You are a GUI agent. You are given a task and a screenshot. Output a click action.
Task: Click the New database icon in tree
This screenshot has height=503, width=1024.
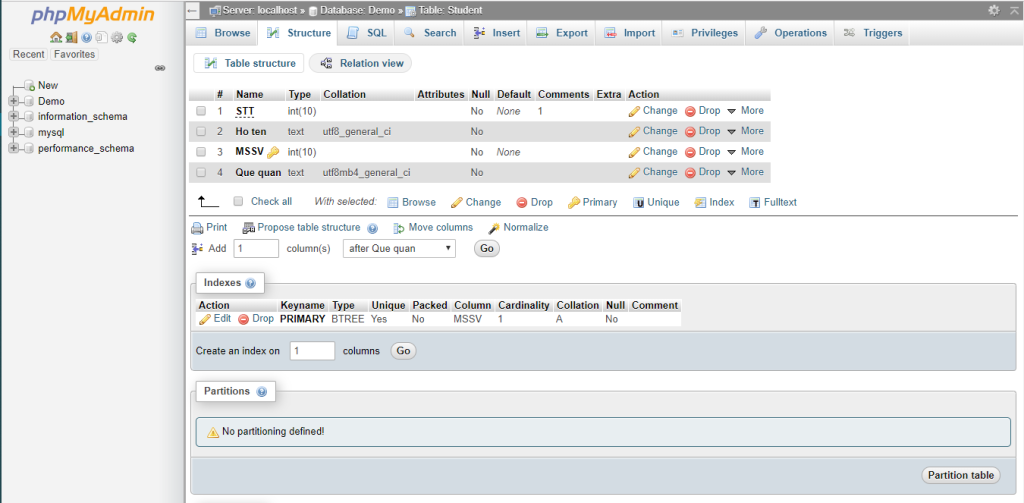(x=29, y=86)
